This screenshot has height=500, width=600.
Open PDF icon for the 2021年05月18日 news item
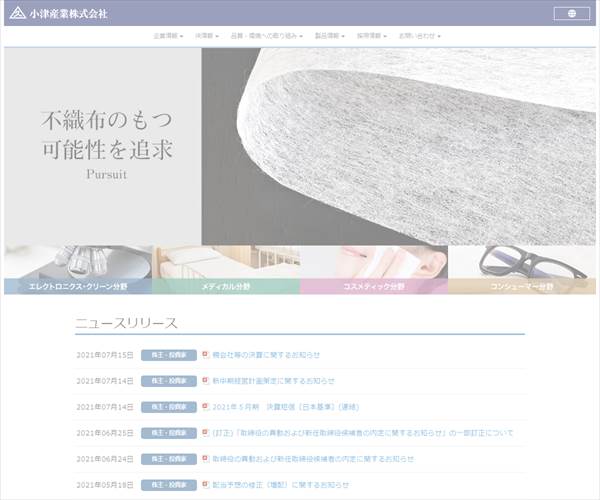pyautogui.click(x=205, y=485)
